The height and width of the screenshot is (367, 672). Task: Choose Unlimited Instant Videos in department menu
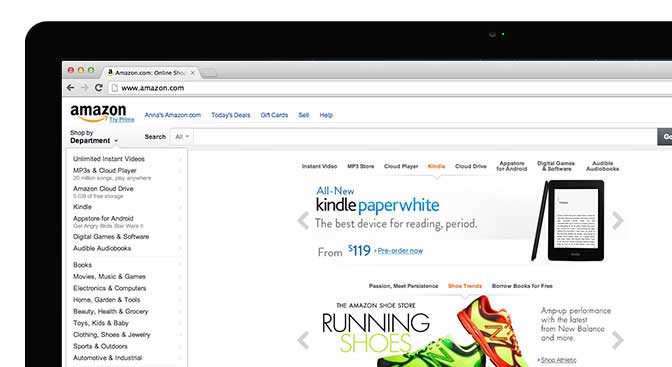[x=109, y=159]
